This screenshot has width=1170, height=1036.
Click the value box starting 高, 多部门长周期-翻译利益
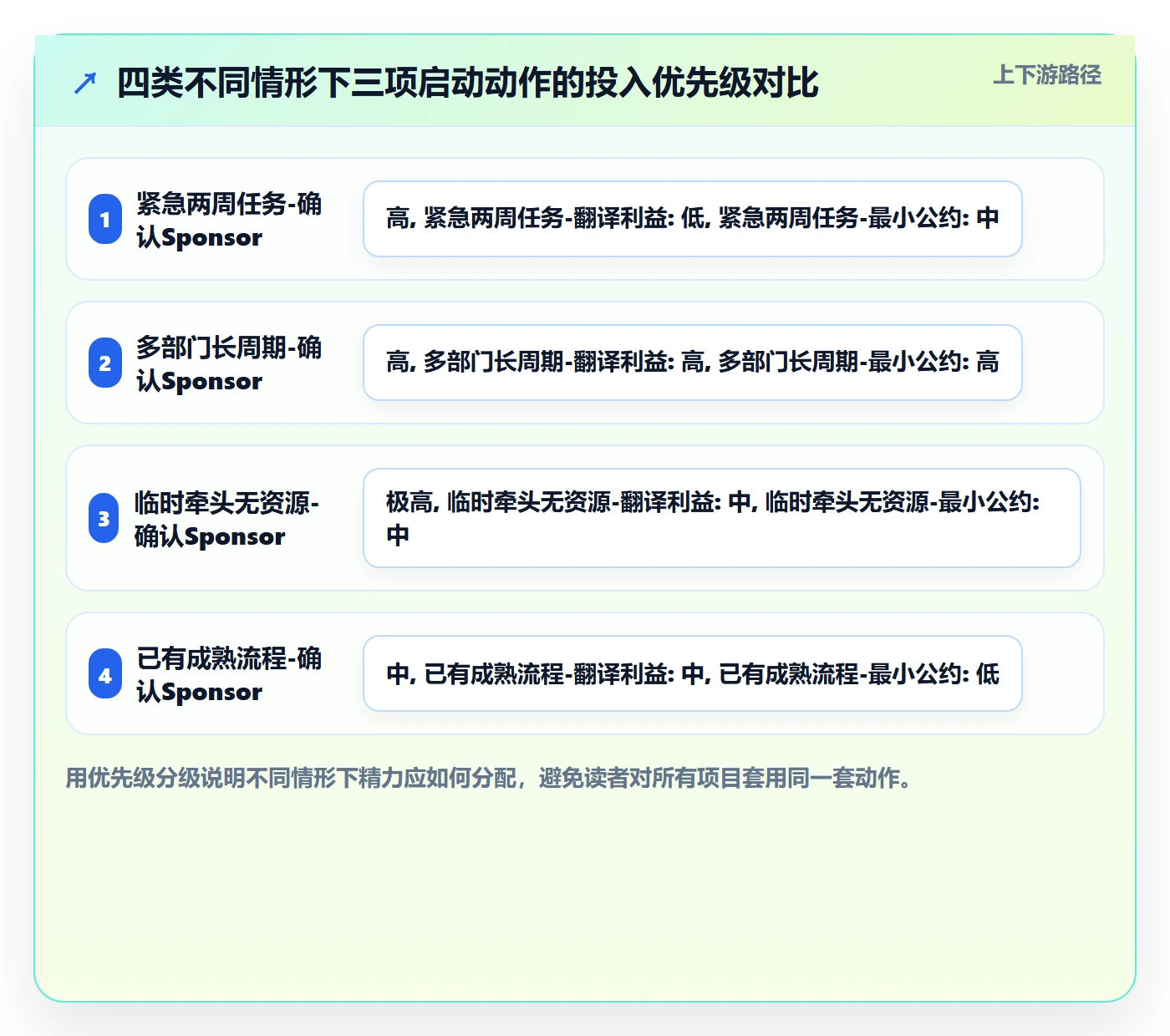point(693,363)
